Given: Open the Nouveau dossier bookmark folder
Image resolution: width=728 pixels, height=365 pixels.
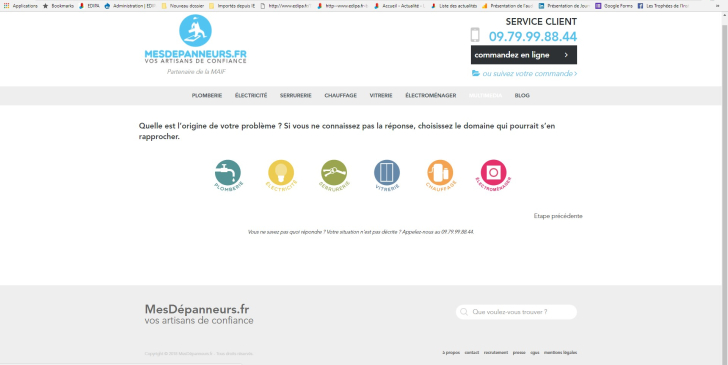Looking at the screenshot, I should (x=182, y=6).
